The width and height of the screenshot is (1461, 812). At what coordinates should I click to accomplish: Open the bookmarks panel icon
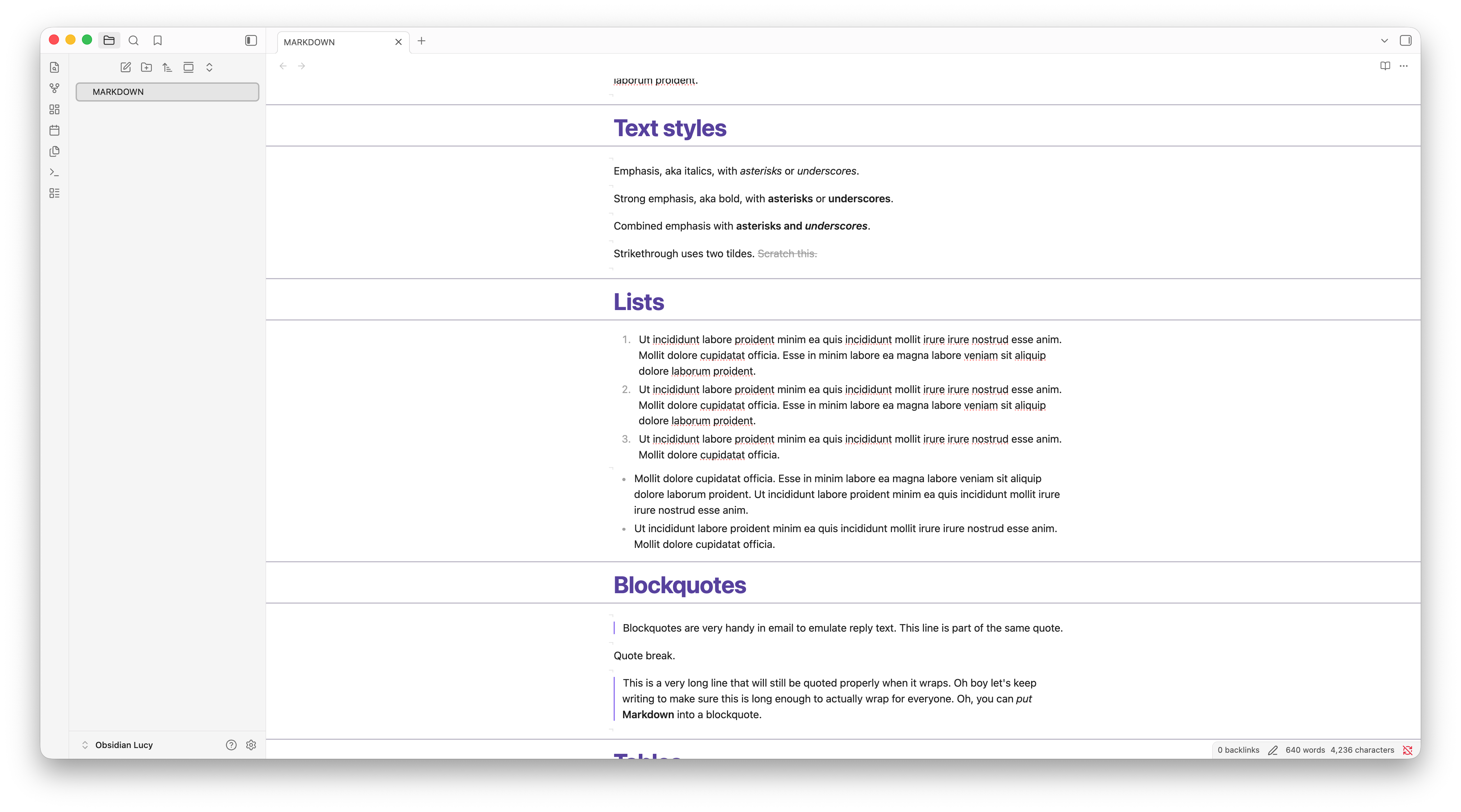[158, 40]
